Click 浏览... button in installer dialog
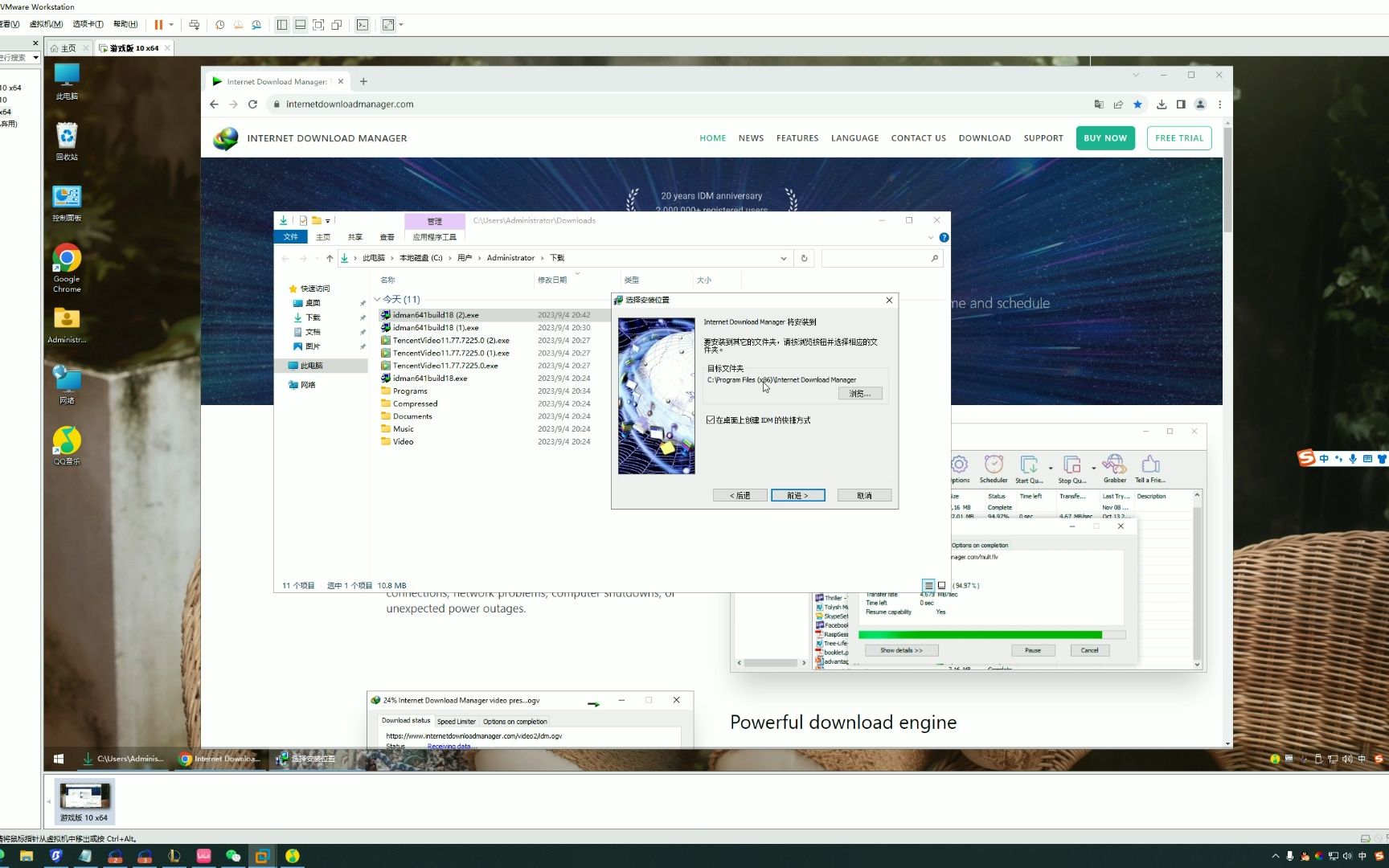The width and height of the screenshot is (1389, 868). [x=860, y=394]
